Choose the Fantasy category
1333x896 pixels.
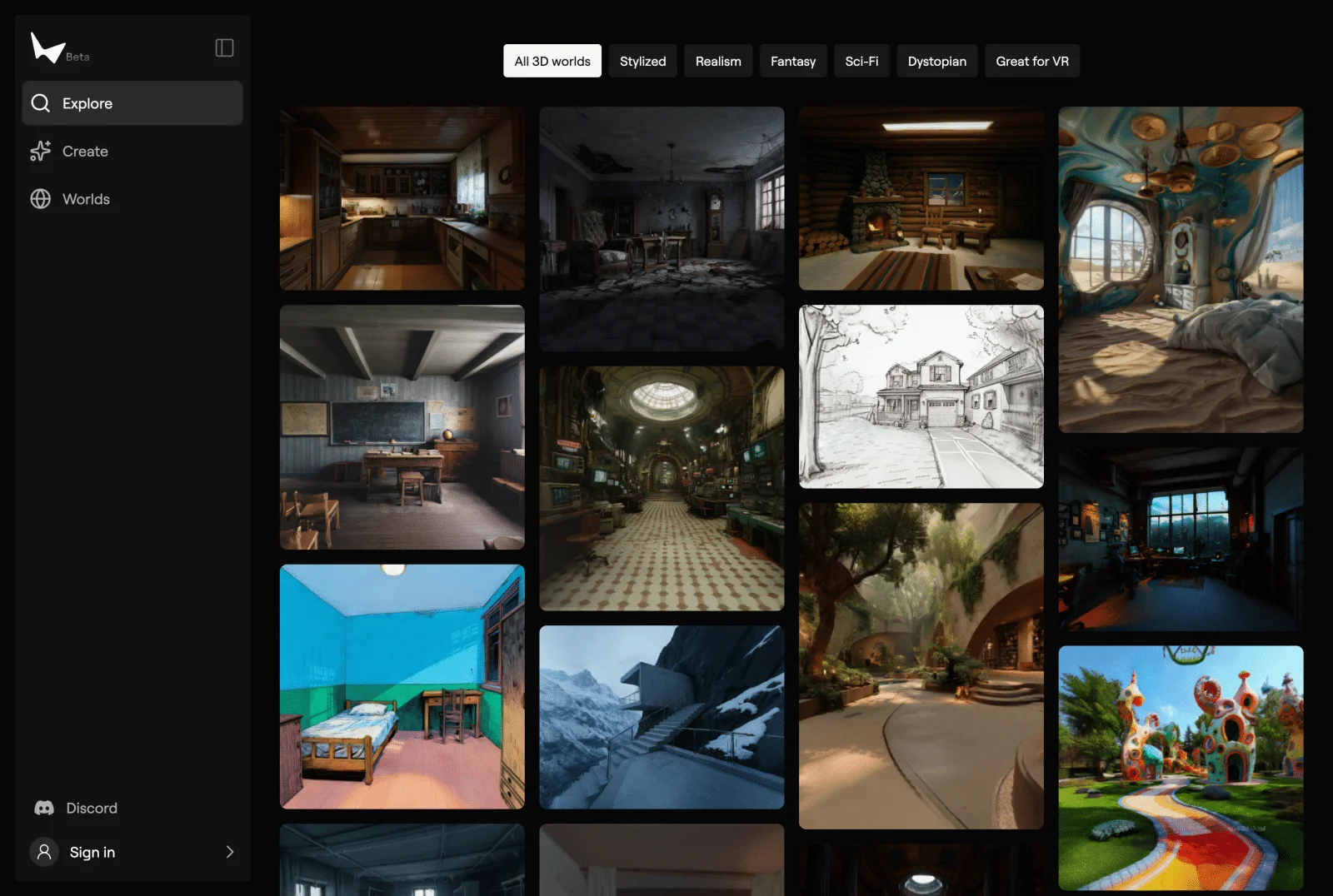click(x=792, y=61)
